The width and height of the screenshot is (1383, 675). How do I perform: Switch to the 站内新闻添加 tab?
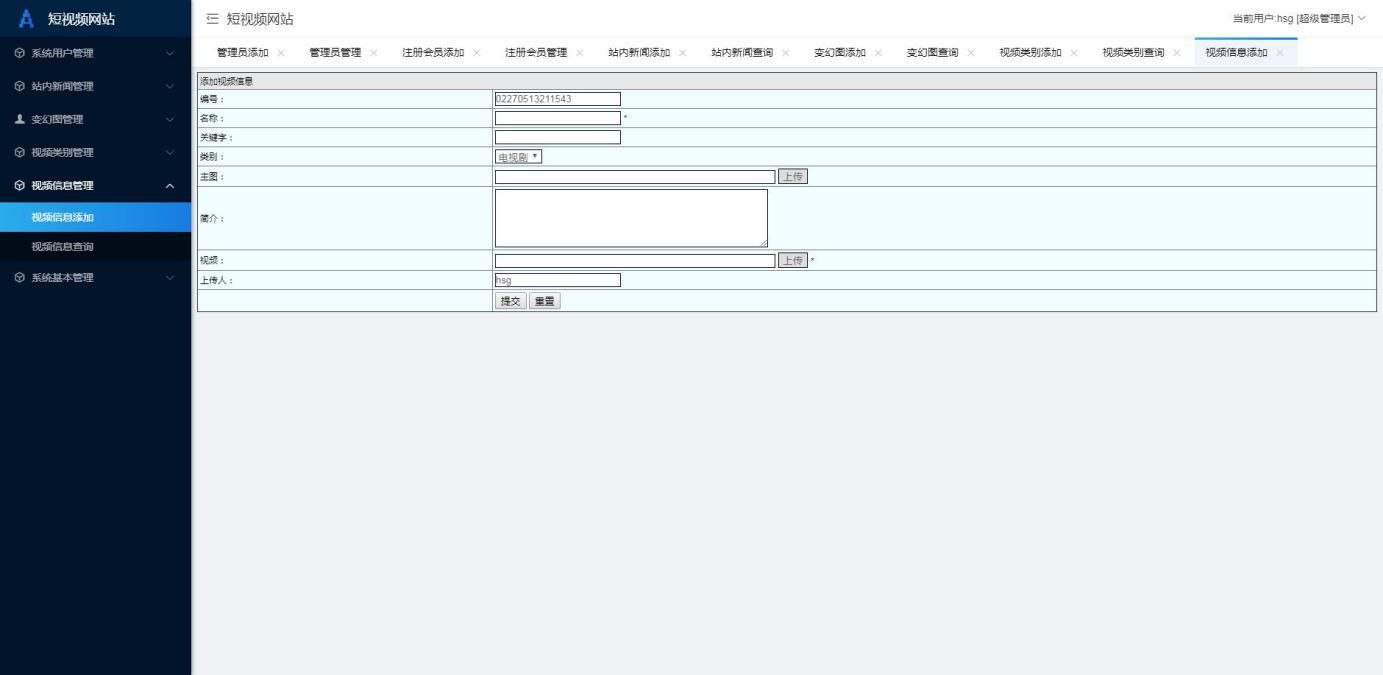click(639, 53)
